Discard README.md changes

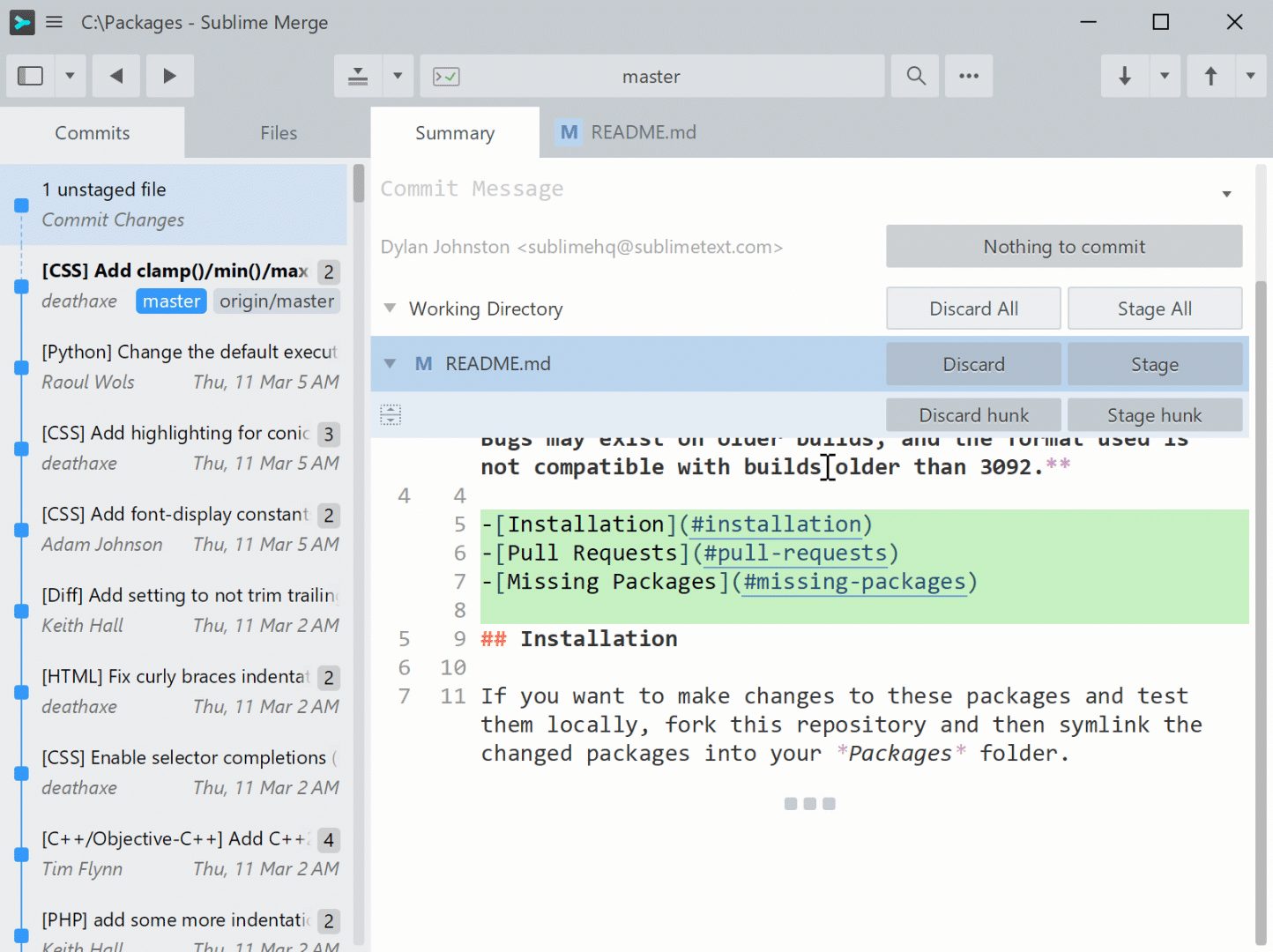click(x=973, y=364)
